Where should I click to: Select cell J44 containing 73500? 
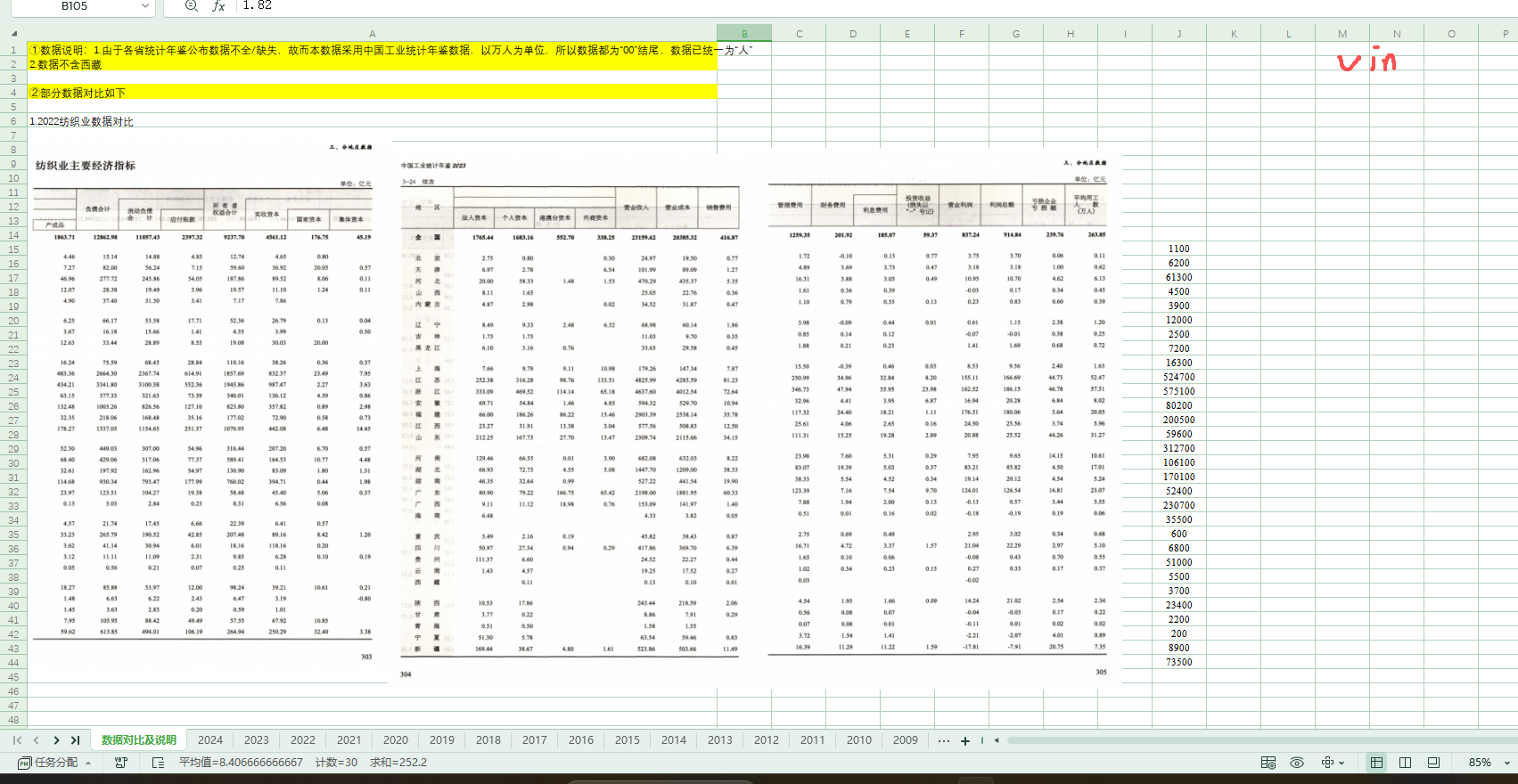(x=1179, y=663)
